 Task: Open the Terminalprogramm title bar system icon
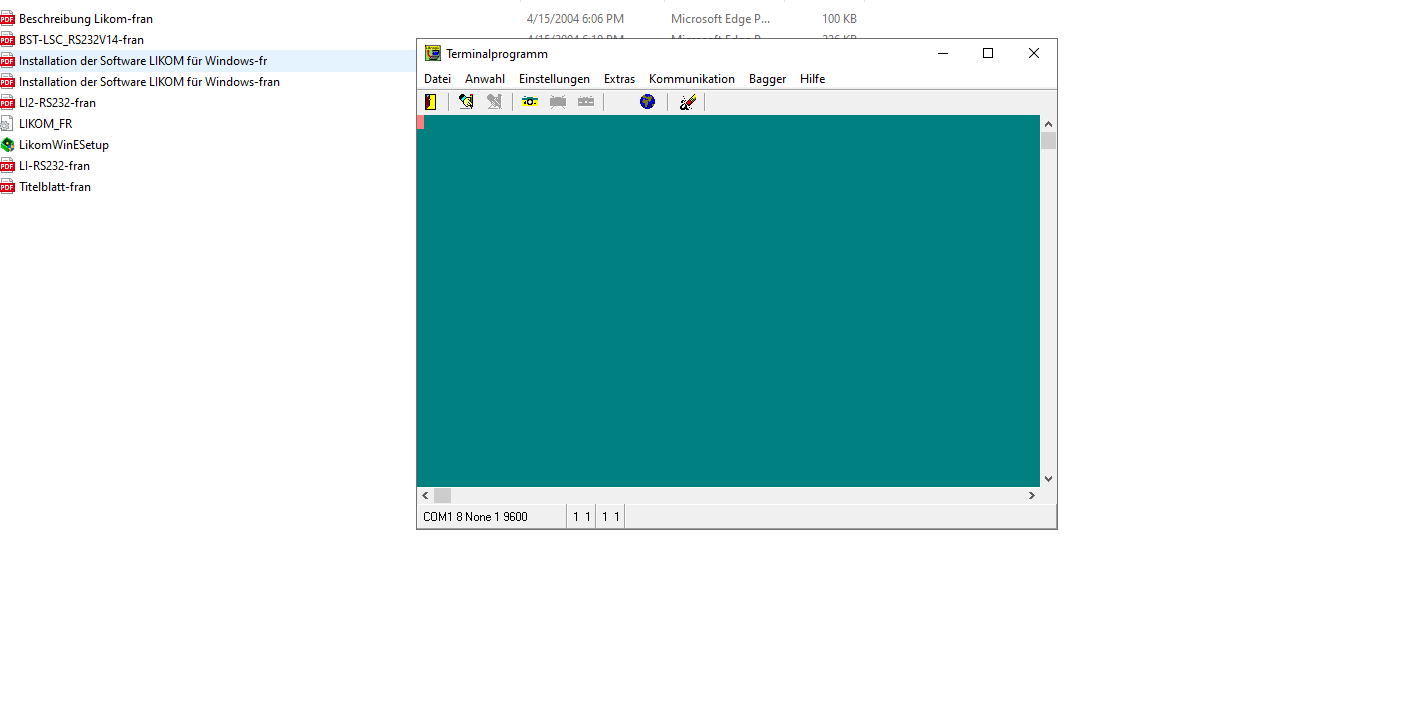[x=433, y=54]
